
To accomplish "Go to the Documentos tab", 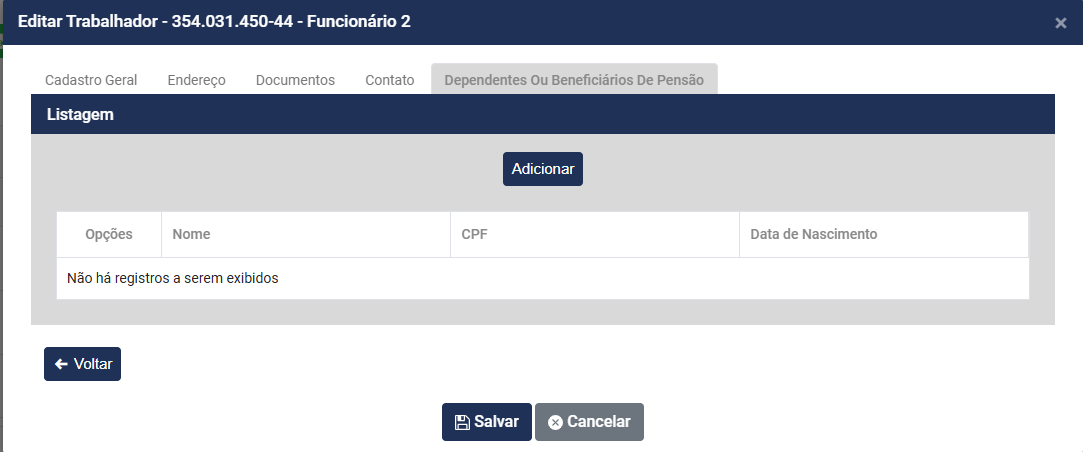I will click(295, 80).
